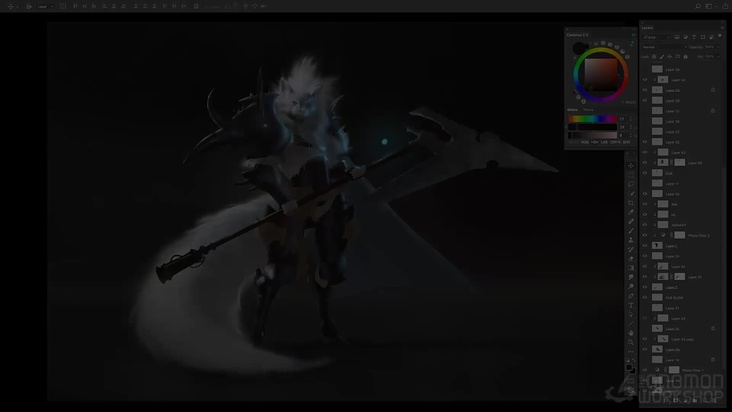
Task: Open the layer filter Kind dropdown
Action: (656, 37)
